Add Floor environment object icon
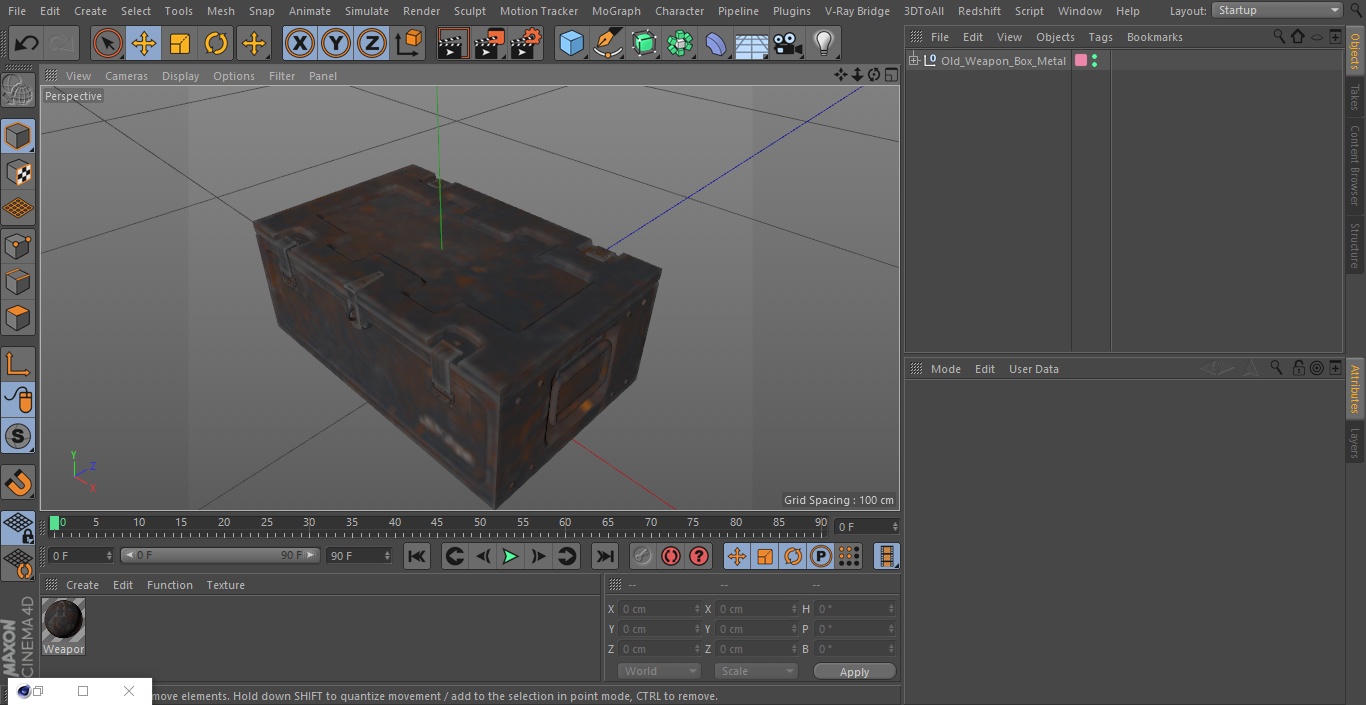The image size is (1366, 705). click(x=751, y=43)
